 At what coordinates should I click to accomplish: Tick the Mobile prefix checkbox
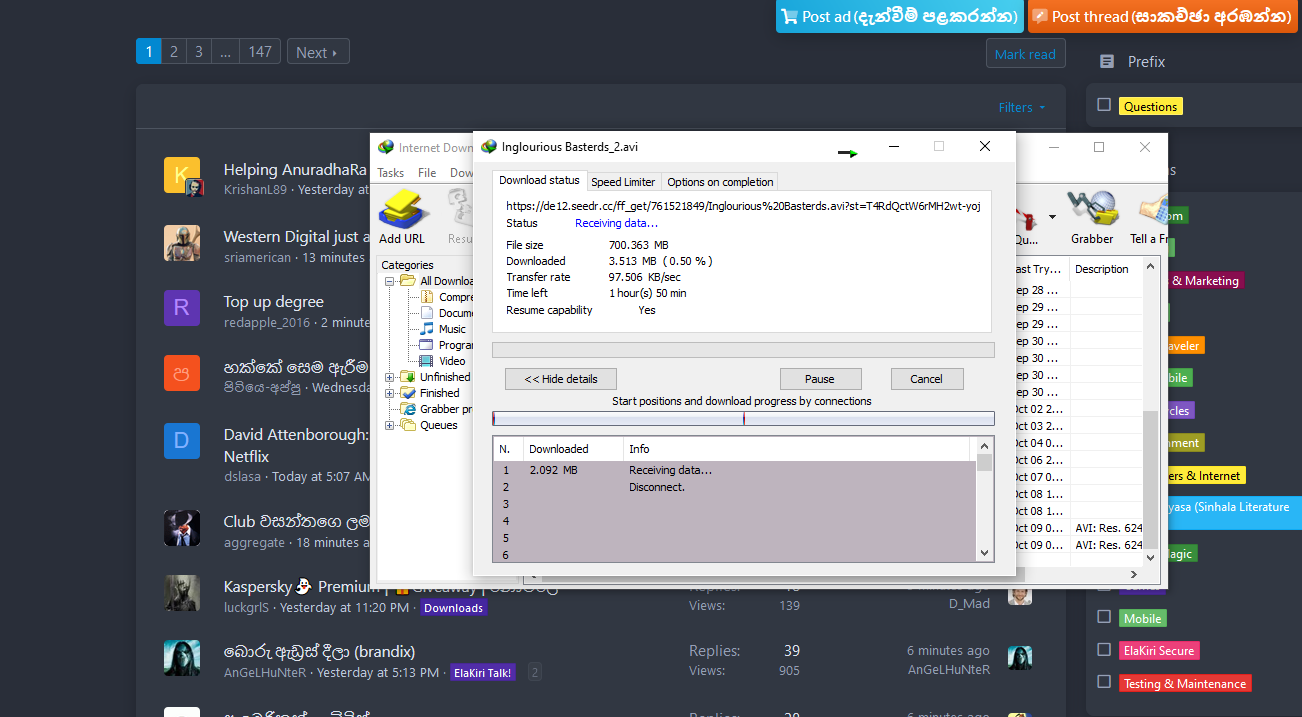click(1104, 617)
